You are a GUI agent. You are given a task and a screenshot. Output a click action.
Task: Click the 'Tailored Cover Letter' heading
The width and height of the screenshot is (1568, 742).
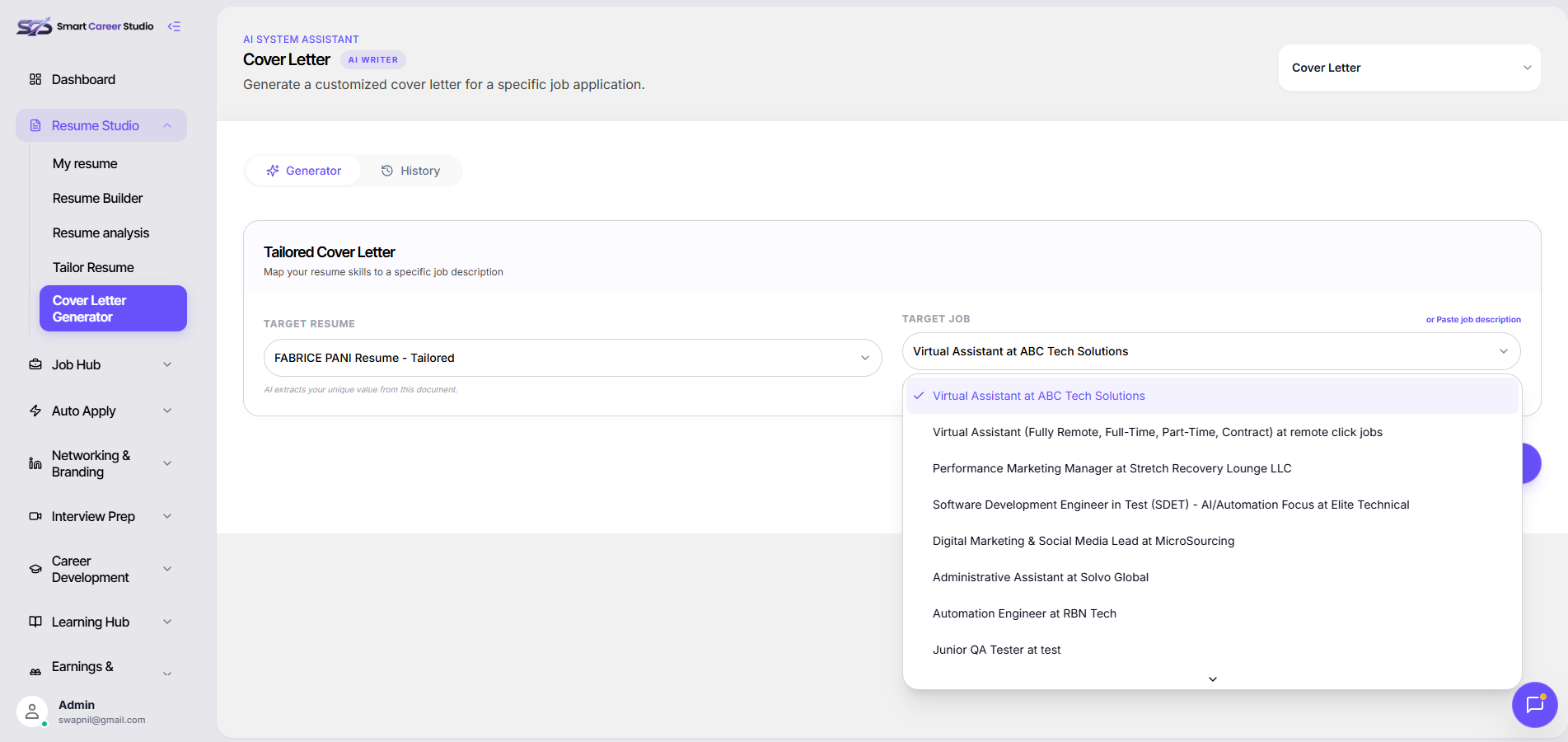(330, 252)
